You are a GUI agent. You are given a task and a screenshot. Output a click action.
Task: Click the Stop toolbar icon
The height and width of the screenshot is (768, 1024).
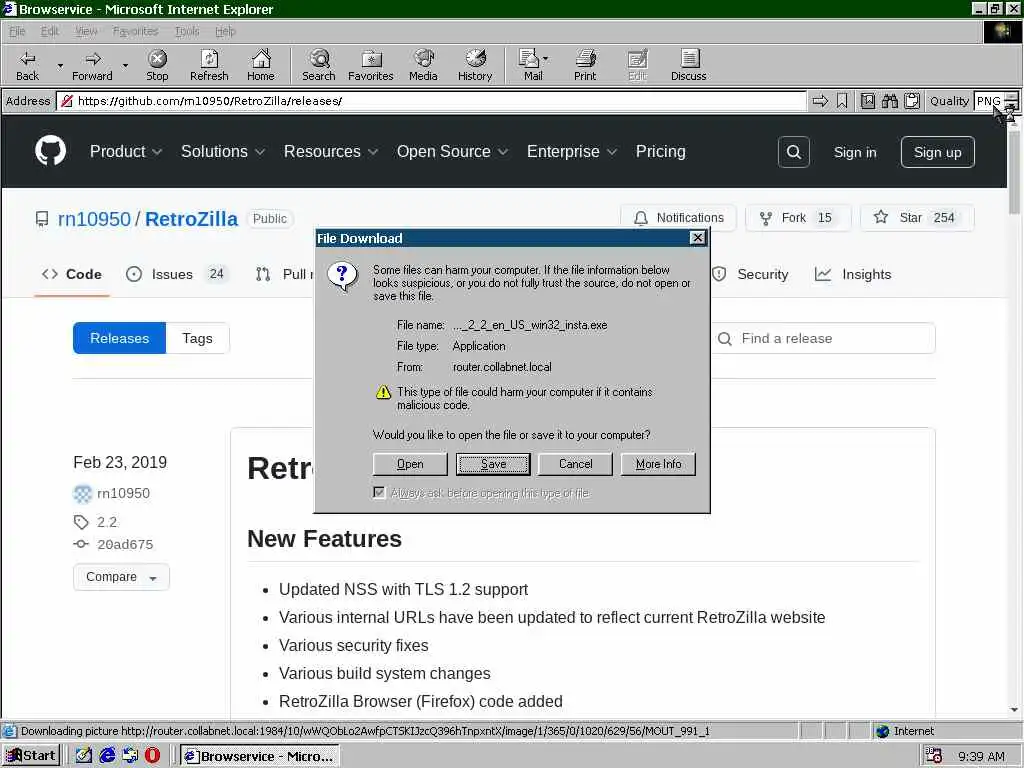click(x=157, y=65)
